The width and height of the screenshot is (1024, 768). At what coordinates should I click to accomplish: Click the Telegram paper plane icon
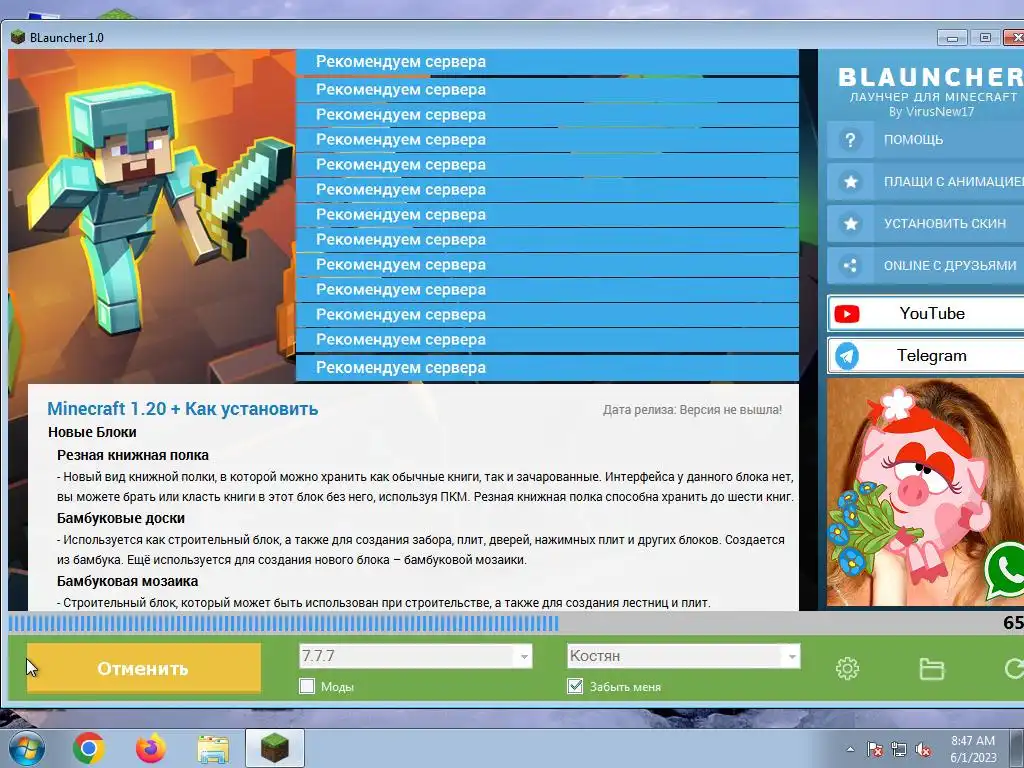click(847, 356)
